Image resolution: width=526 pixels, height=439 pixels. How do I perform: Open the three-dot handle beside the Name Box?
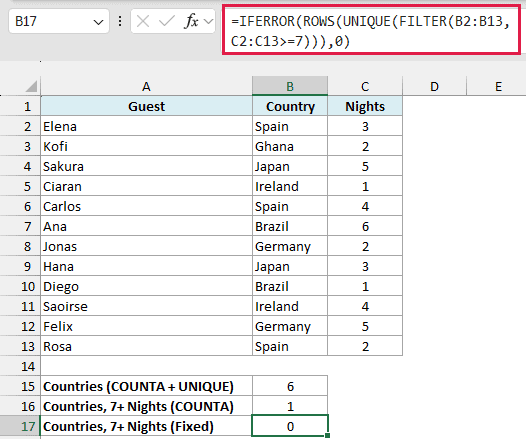tap(120, 21)
